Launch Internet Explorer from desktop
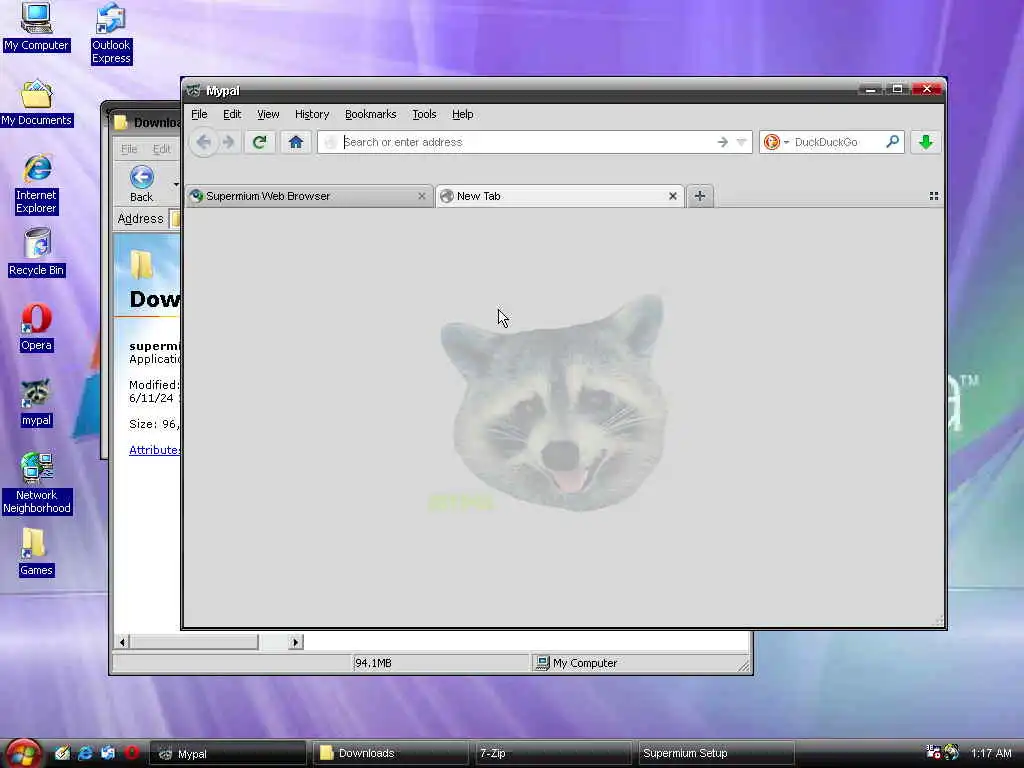The height and width of the screenshot is (768, 1024). [37, 184]
